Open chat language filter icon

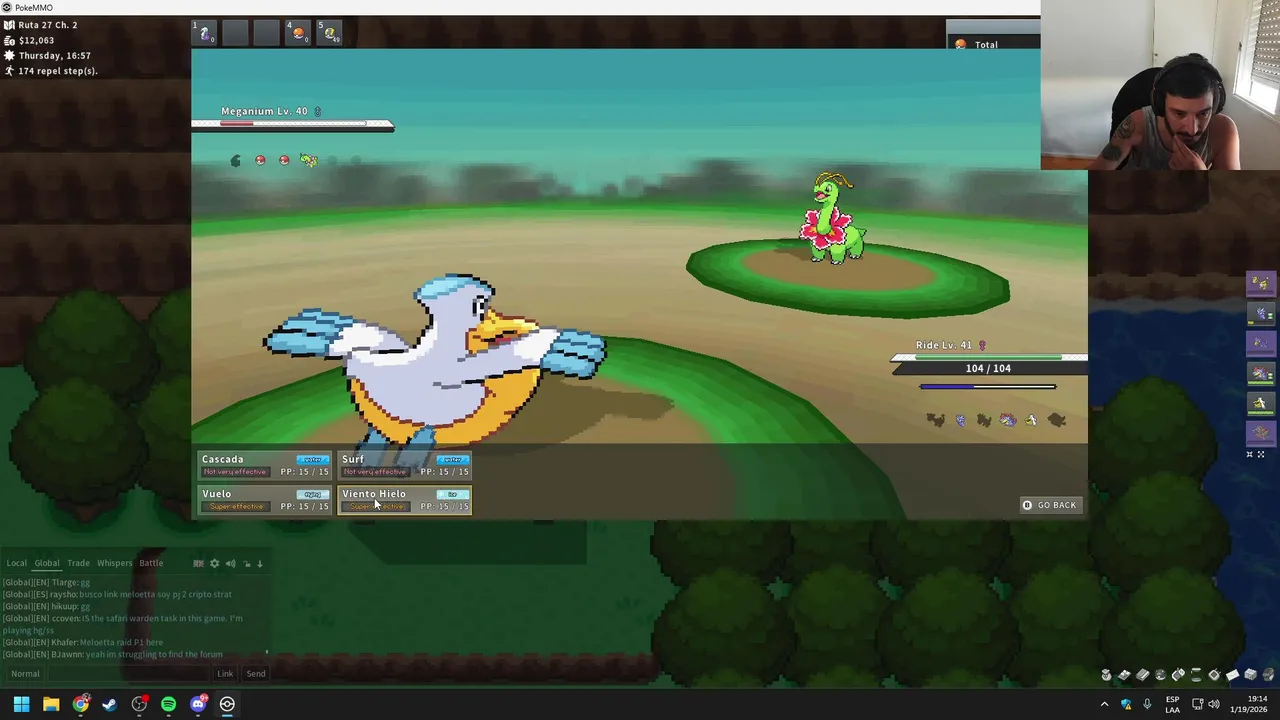point(198,564)
